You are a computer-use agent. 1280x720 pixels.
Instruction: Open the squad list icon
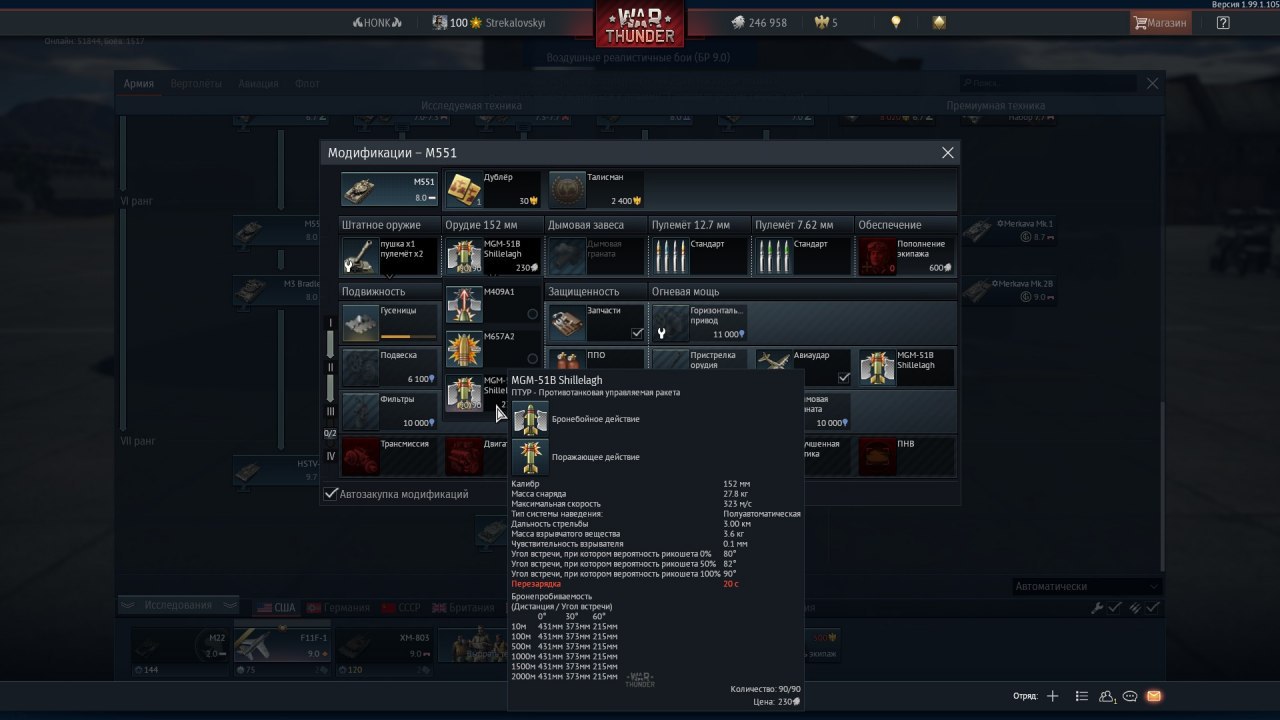click(x=1081, y=696)
